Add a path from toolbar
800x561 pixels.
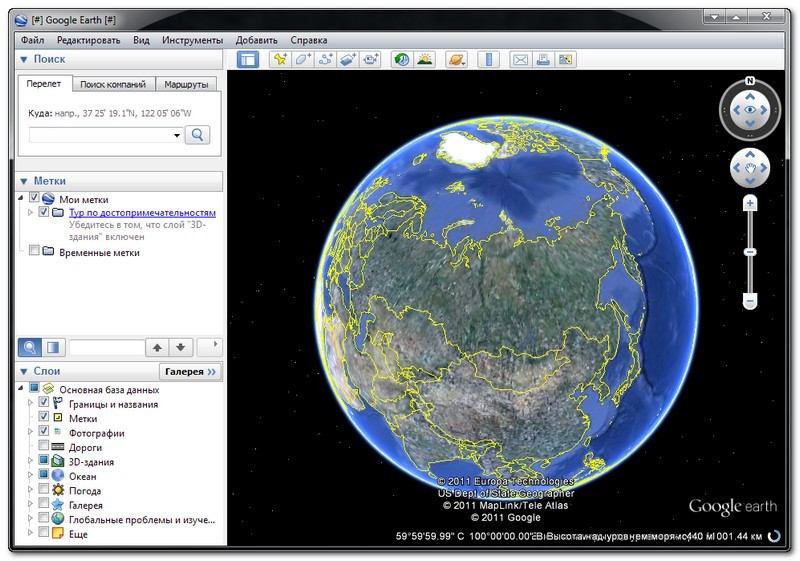point(325,60)
